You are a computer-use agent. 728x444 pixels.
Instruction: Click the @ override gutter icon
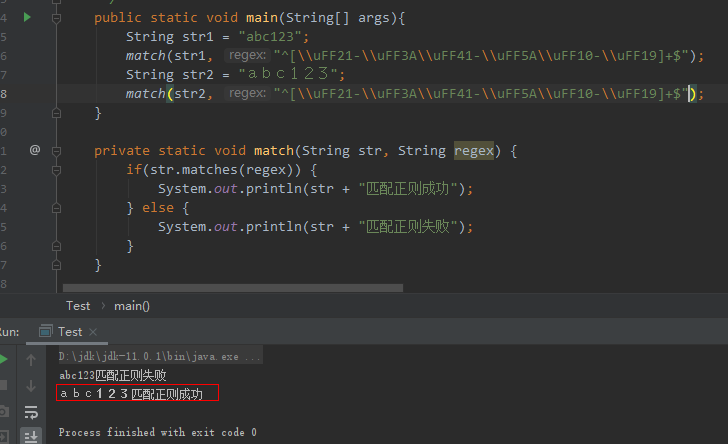(x=34, y=150)
